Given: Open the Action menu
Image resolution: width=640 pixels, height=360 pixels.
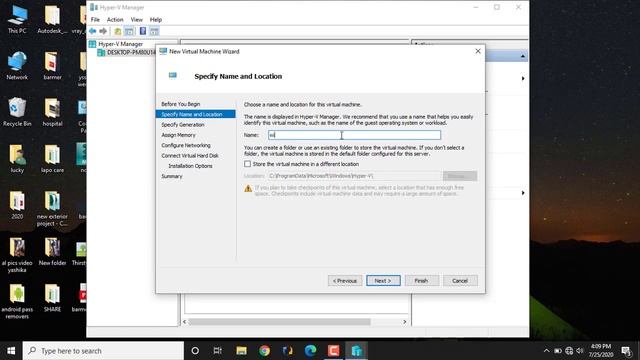Looking at the screenshot, I should tap(115, 20).
